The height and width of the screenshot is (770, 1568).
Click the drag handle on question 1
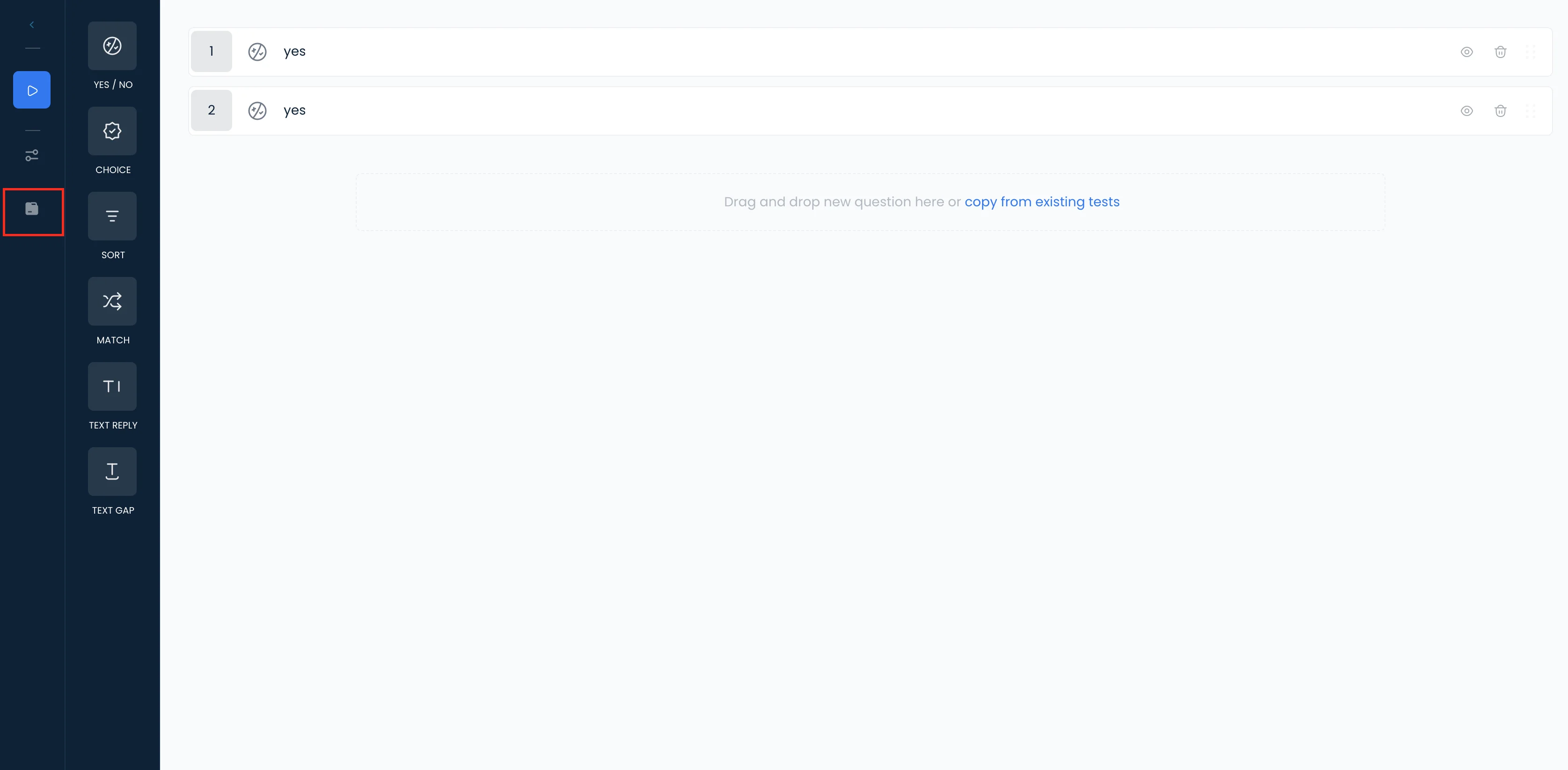point(1530,52)
